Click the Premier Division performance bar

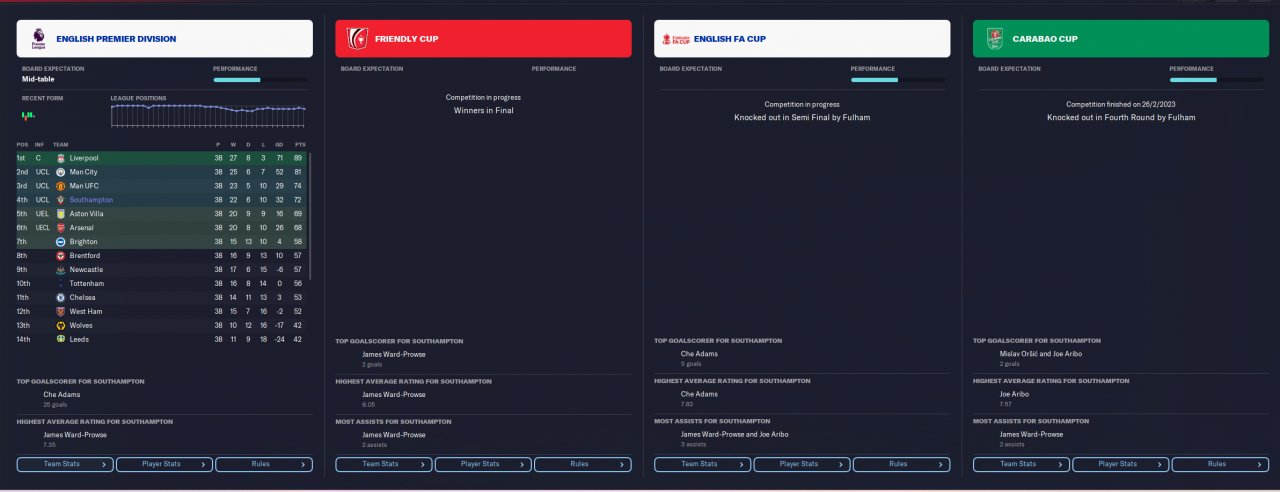coord(260,79)
